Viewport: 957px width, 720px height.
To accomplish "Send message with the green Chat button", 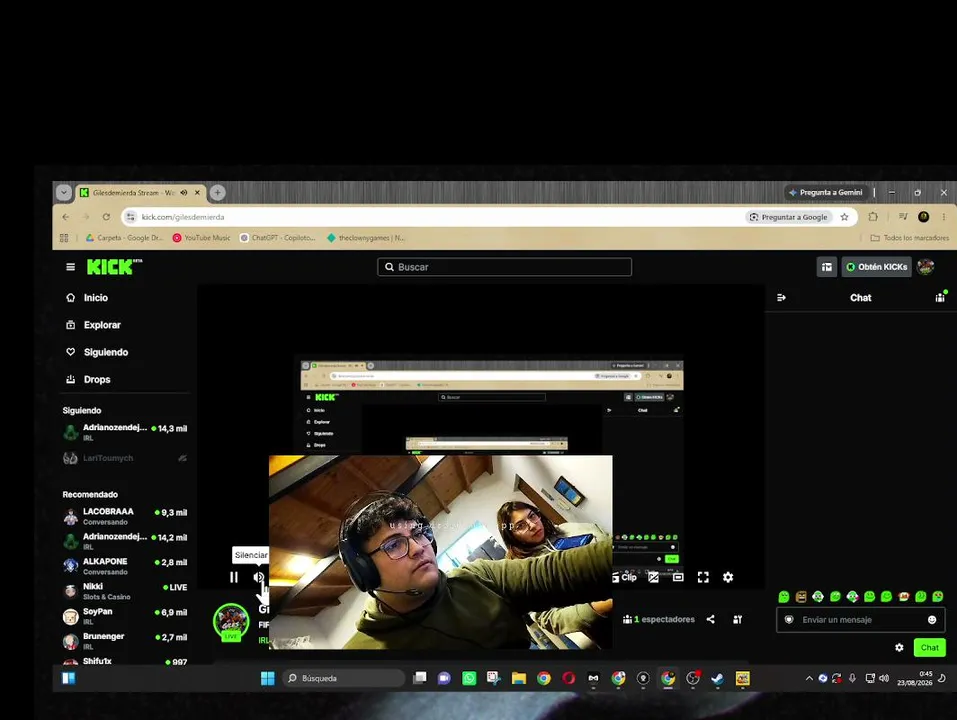I will [930, 647].
